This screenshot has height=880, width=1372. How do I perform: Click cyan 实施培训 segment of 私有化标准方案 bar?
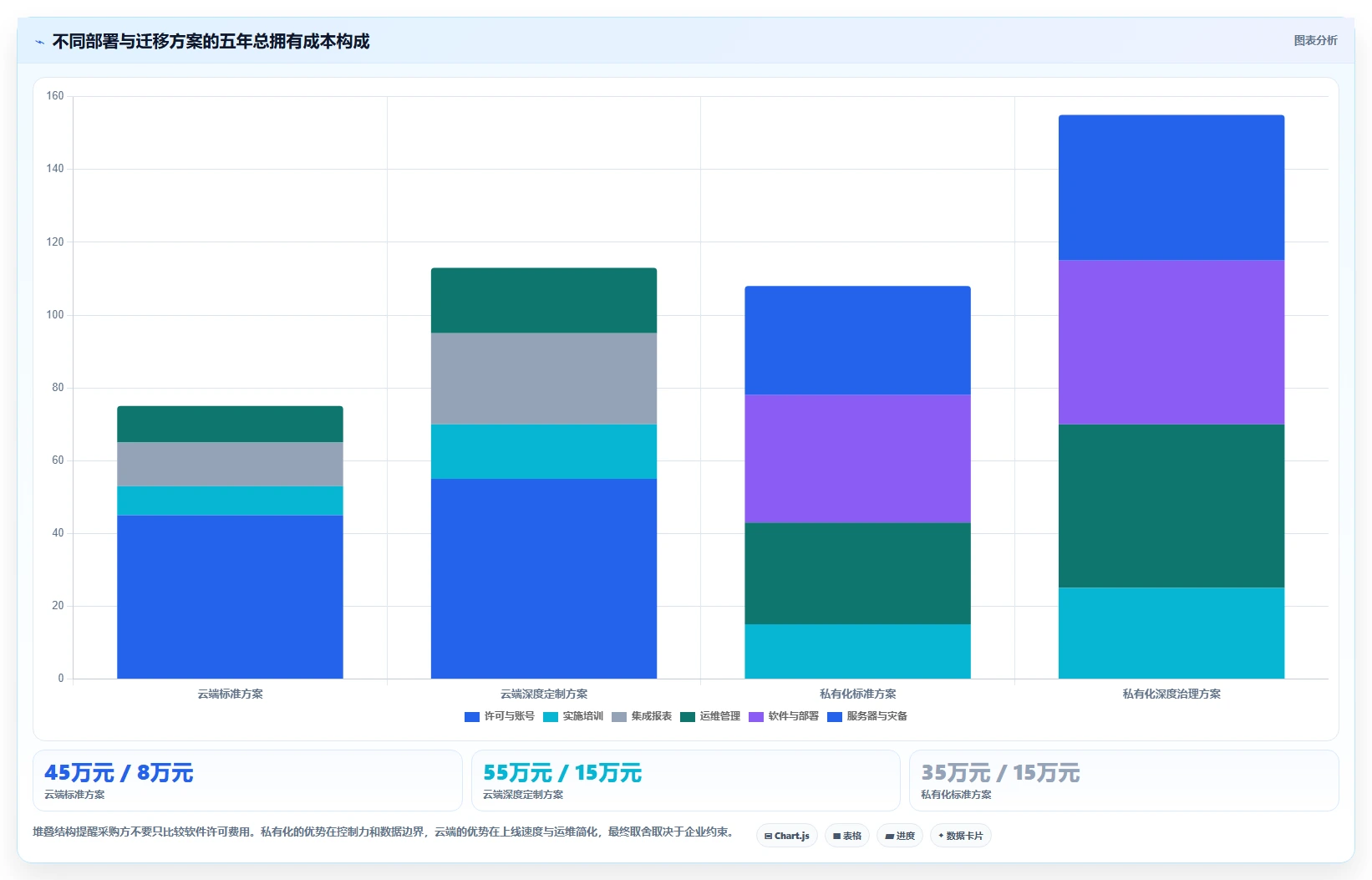click(857, 651)
